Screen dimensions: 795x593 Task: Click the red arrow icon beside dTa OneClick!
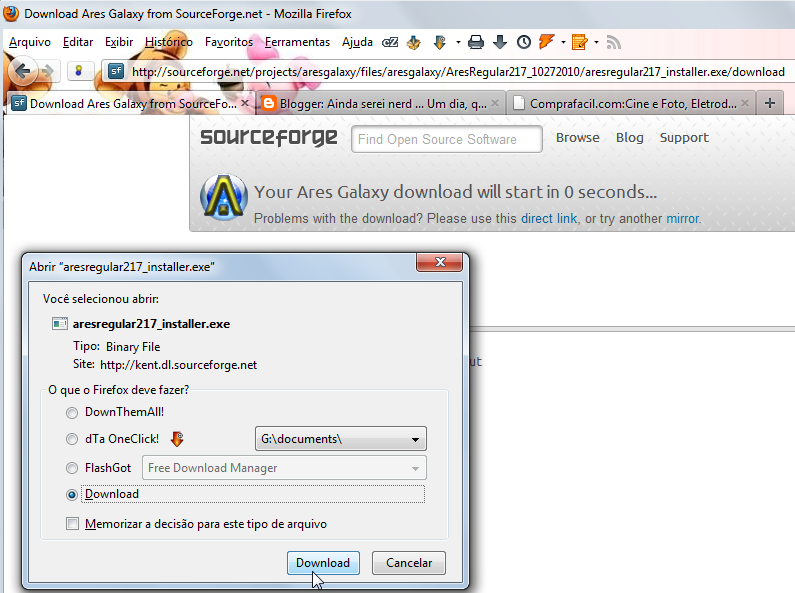pos(177,439)
